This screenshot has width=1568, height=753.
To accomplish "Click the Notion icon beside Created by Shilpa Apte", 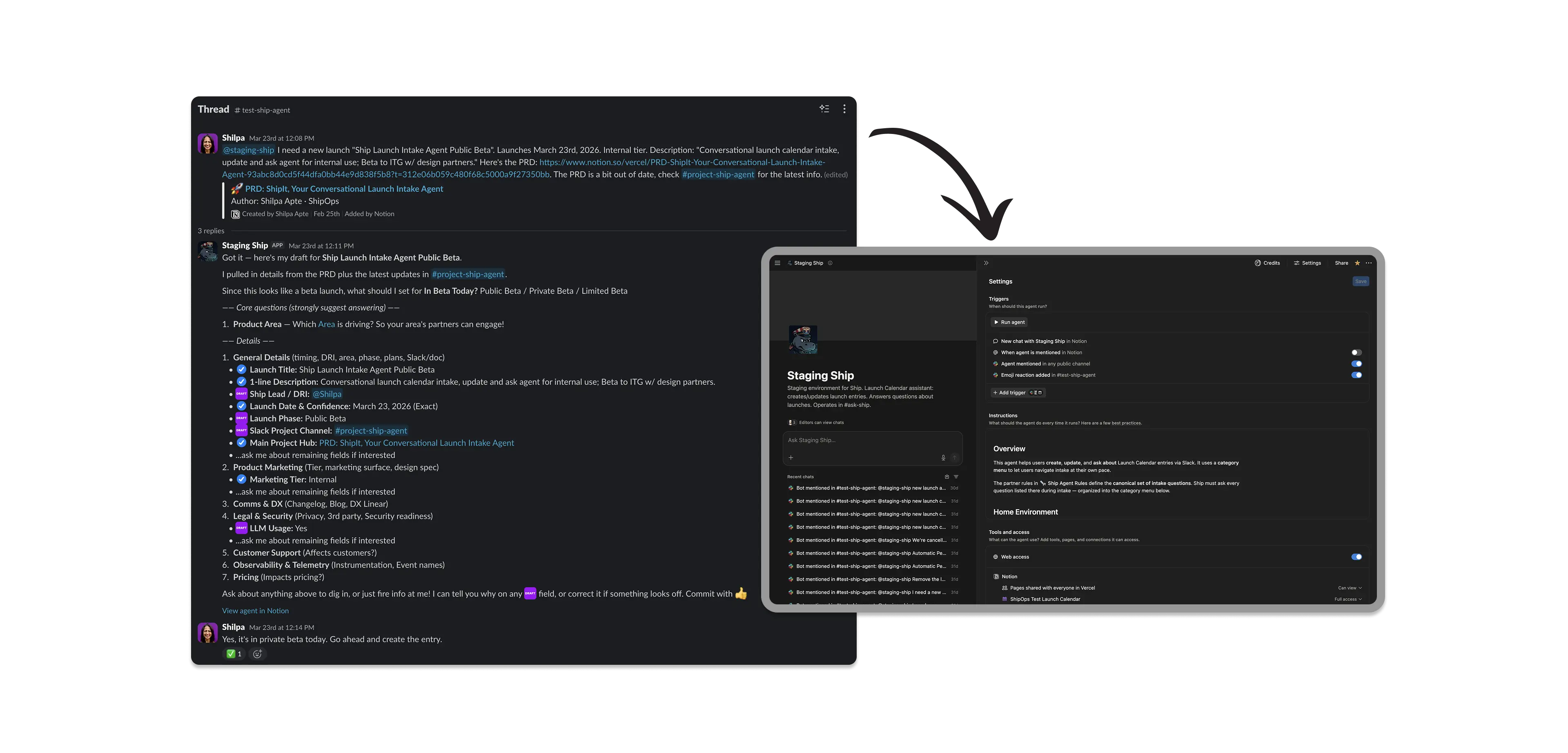I will [x=236, y=214].
